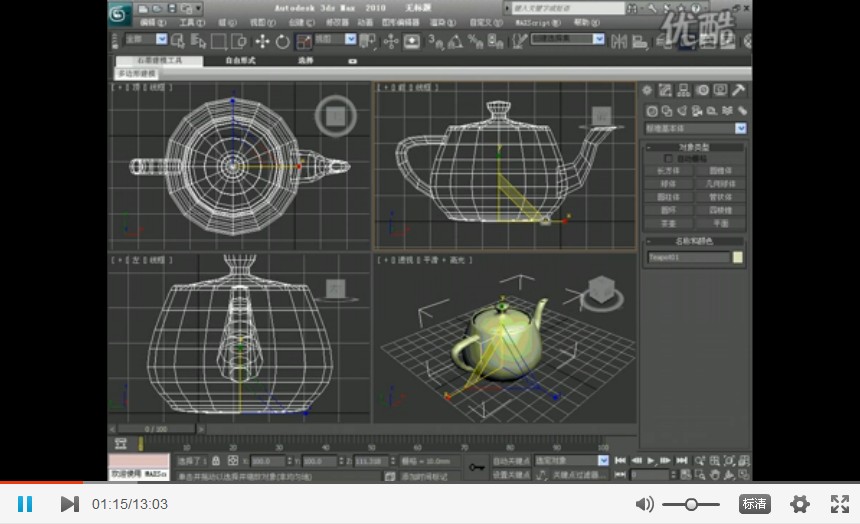Open the Hierarchy command panel tab
This screenshot has height=524, width=860.
click(x=683, y=91)
